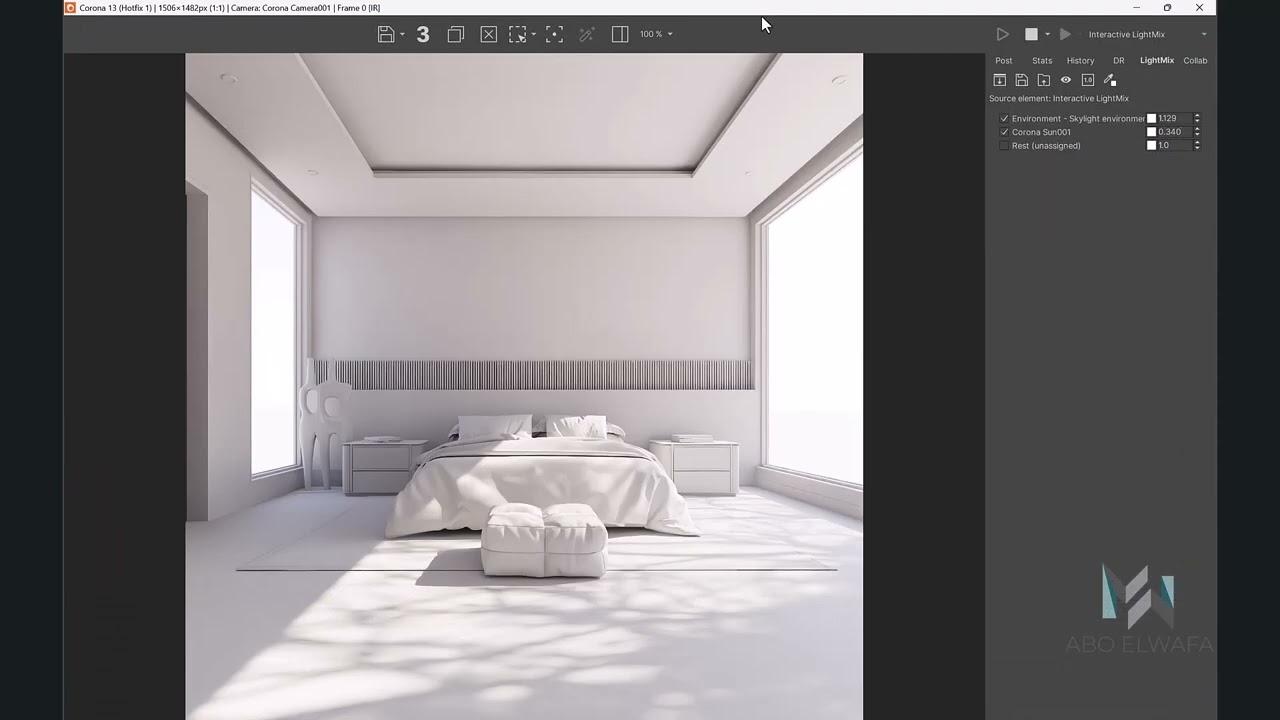Click the Corona Sun001 intensity spinner arrows

coord(1197,132)
